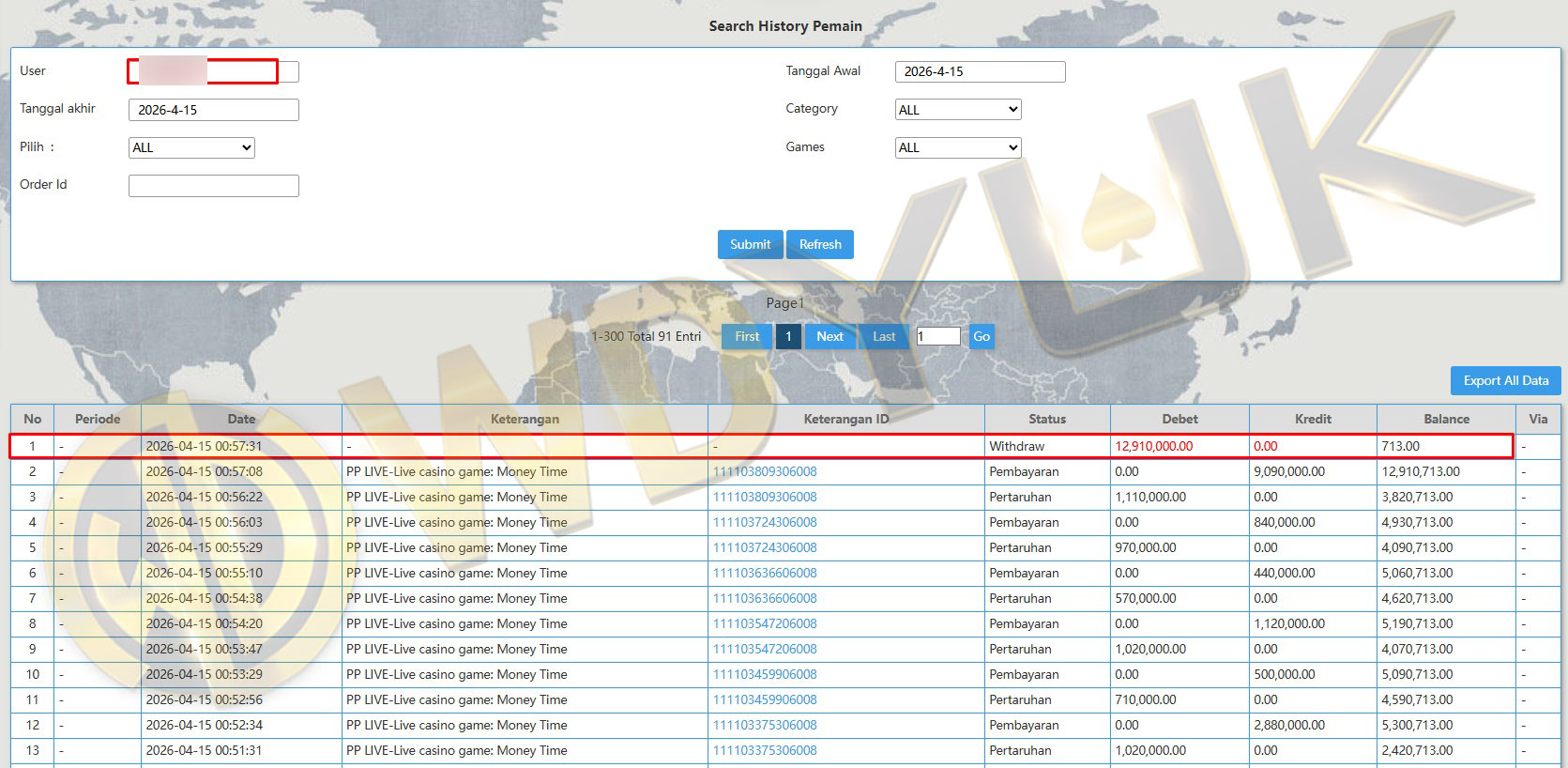The height and width of the screenshot is (768, 1568).
Task: Go to the First page
Action: coord(747,336)
